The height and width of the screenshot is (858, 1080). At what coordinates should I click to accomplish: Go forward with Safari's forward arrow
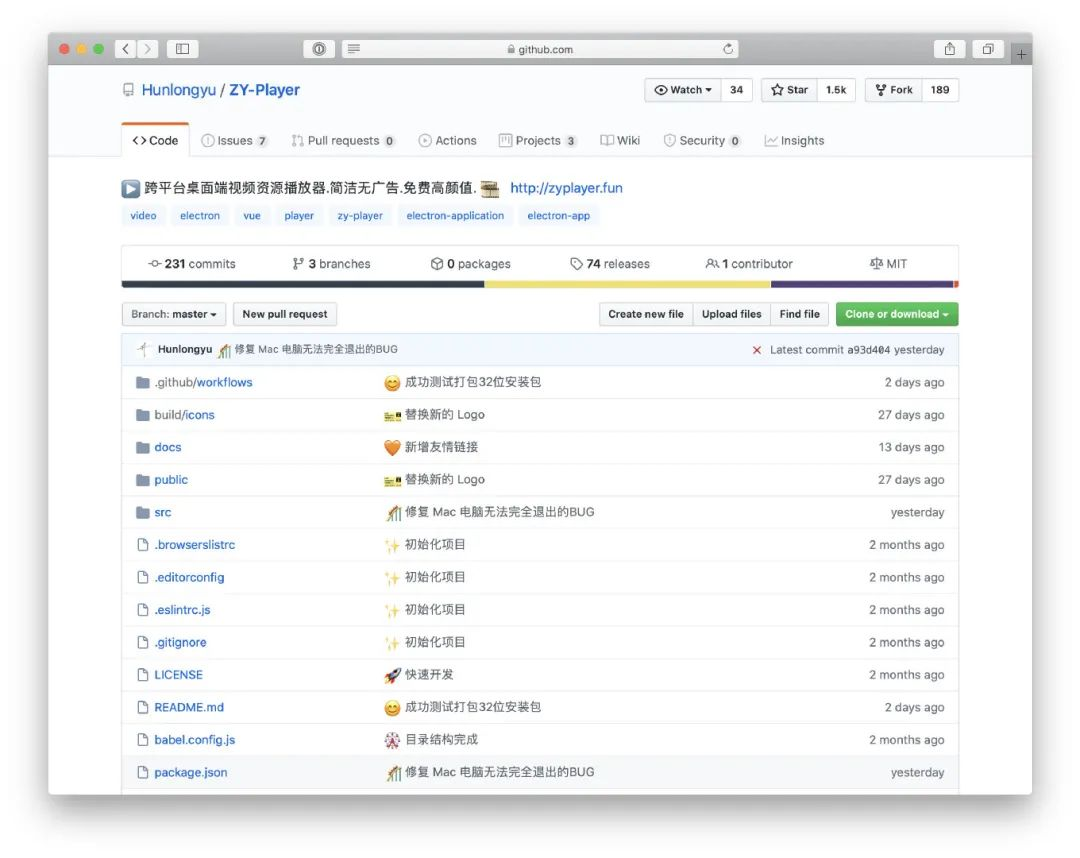pyautogui.click(x=147, y=49)
